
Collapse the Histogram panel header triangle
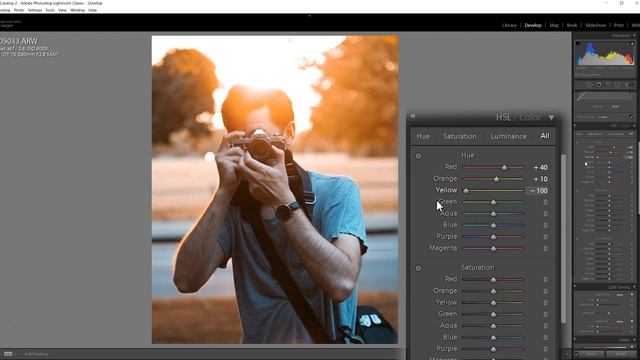pyautogui.click(x=634, y=36)
